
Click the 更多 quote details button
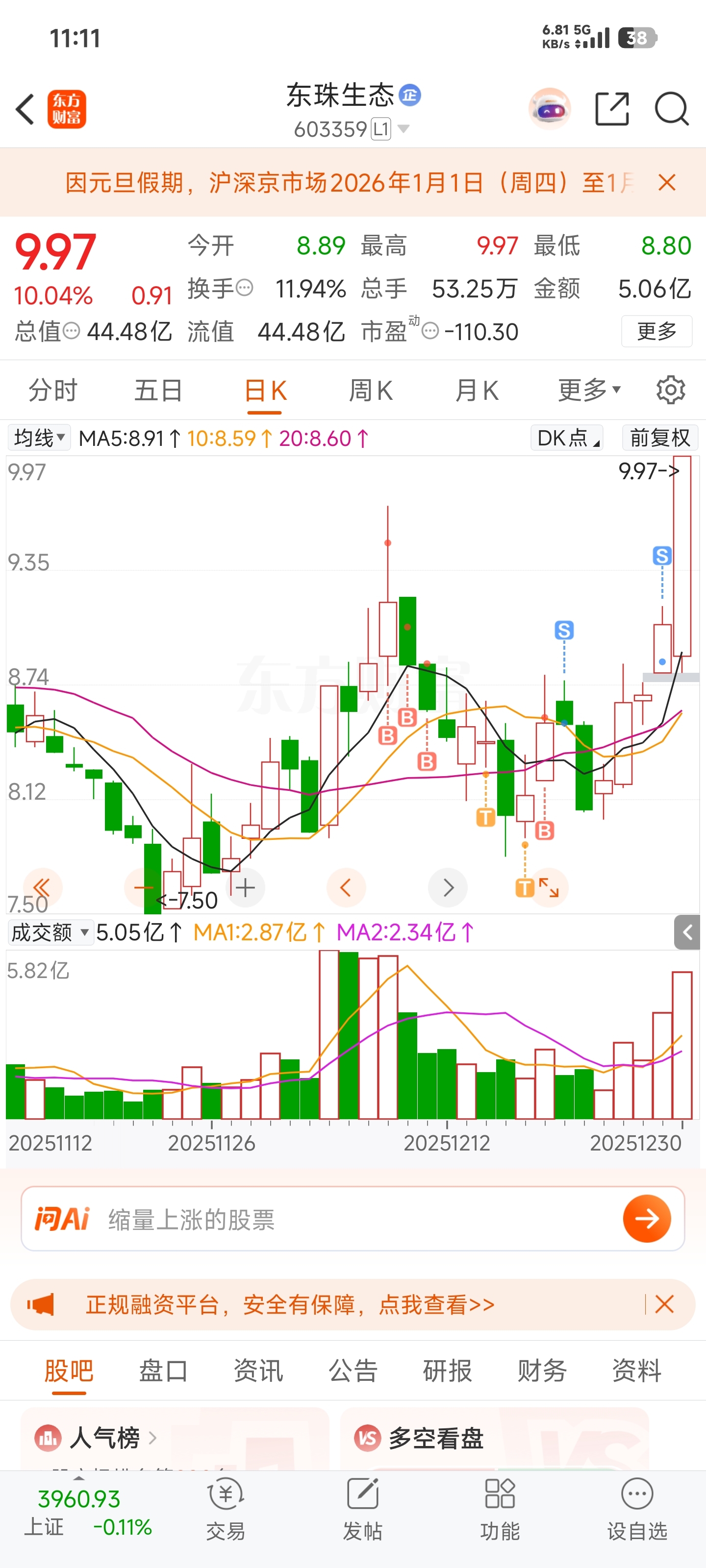pos(656,331)
